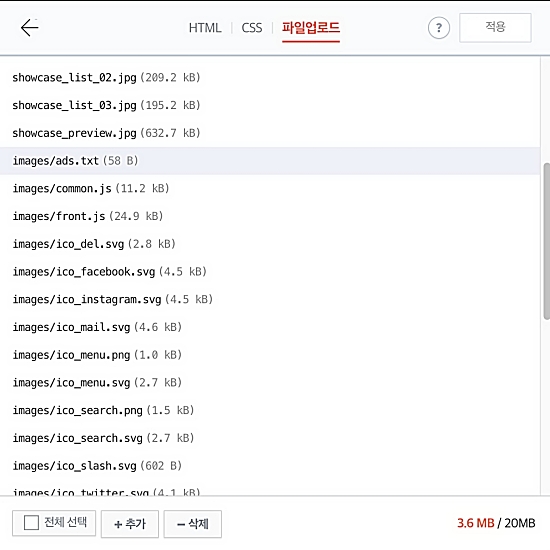The image size is (550, 550).
Task: Select images/ico_search.png file row
Action: coord(270,410)
